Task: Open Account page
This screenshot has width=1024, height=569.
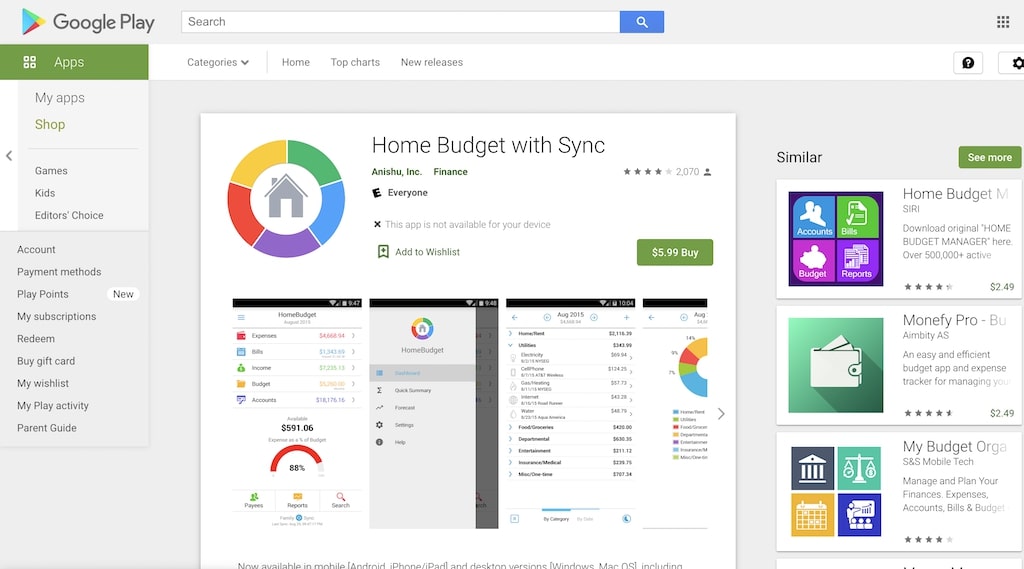Action: tap(36, 250)
